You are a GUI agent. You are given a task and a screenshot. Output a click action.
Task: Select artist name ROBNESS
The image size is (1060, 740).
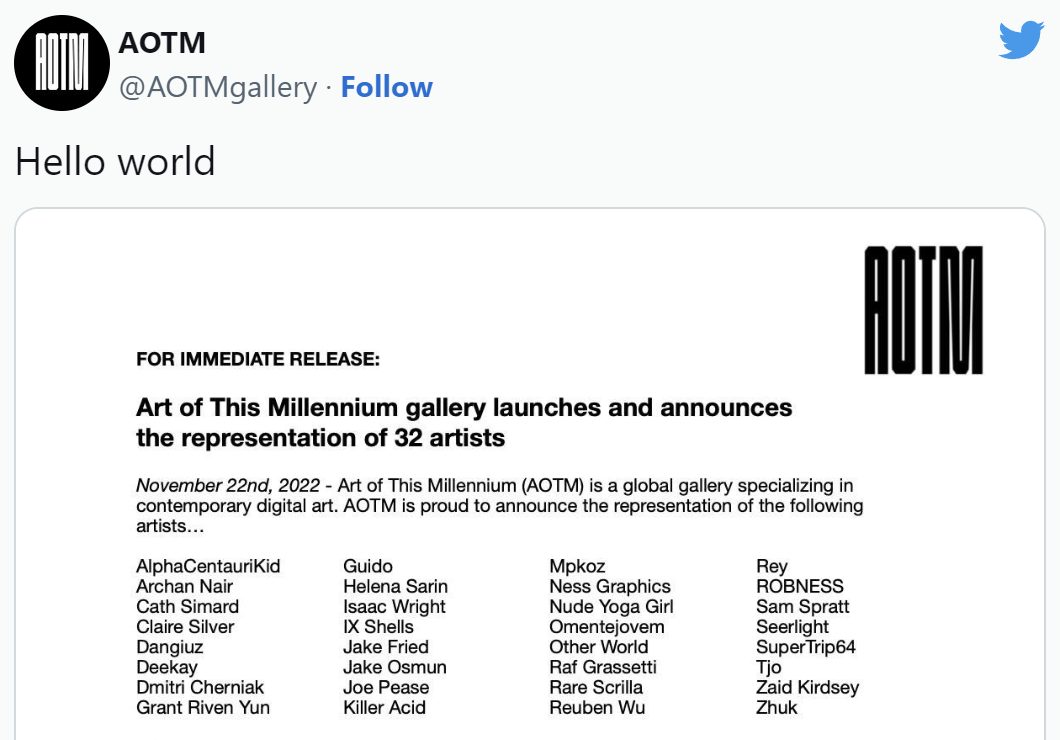point(800,586)
